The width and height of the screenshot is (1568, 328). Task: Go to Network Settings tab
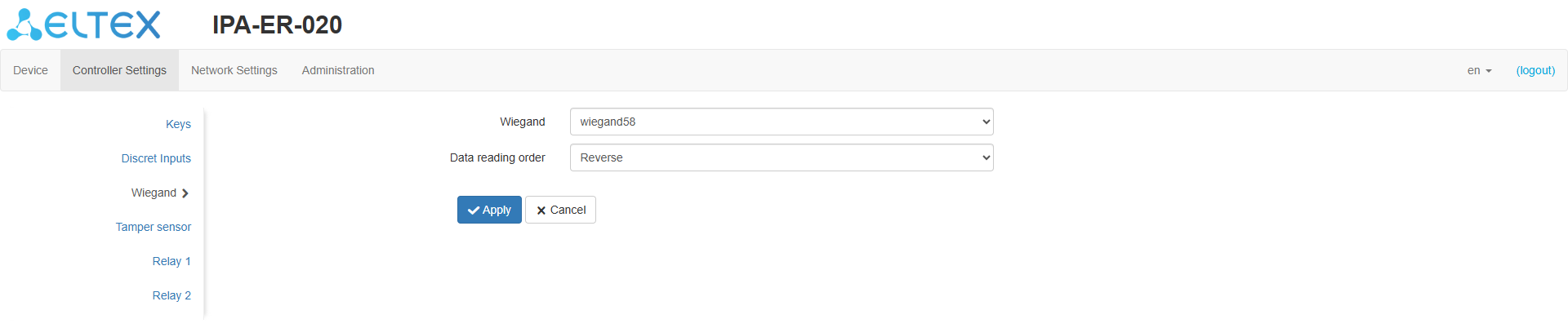point(234,70)
